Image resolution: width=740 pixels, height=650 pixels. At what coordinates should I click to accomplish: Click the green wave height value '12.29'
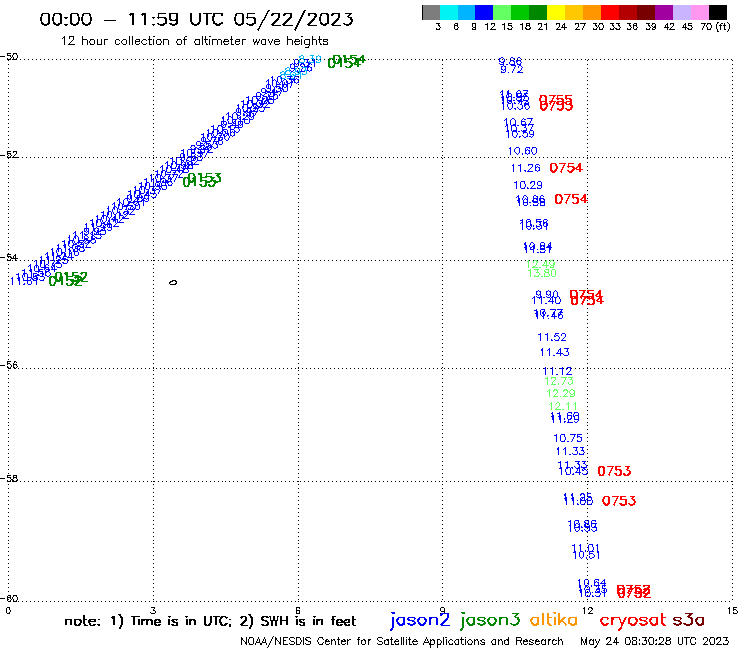[561, 393]
